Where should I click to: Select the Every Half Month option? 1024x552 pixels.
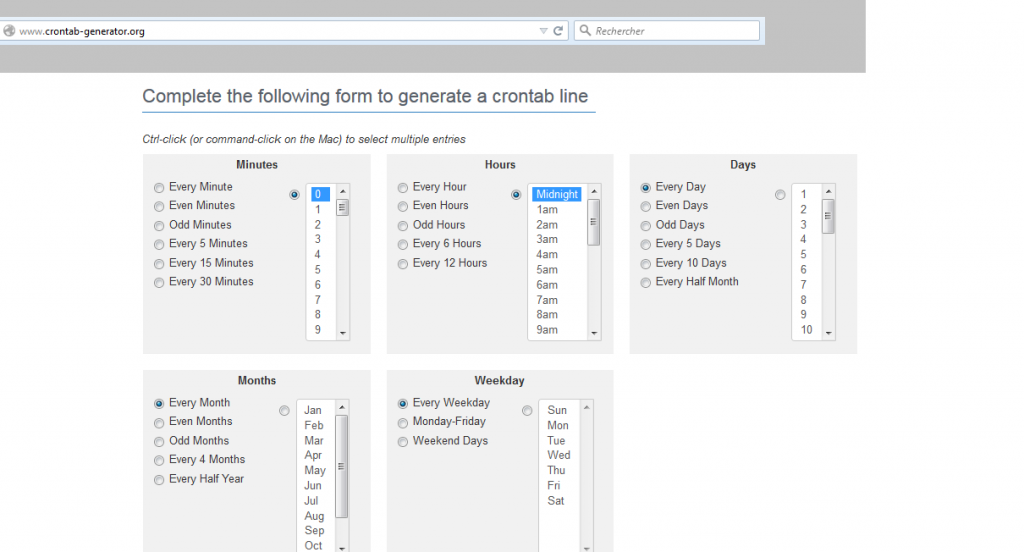[646, 283]
